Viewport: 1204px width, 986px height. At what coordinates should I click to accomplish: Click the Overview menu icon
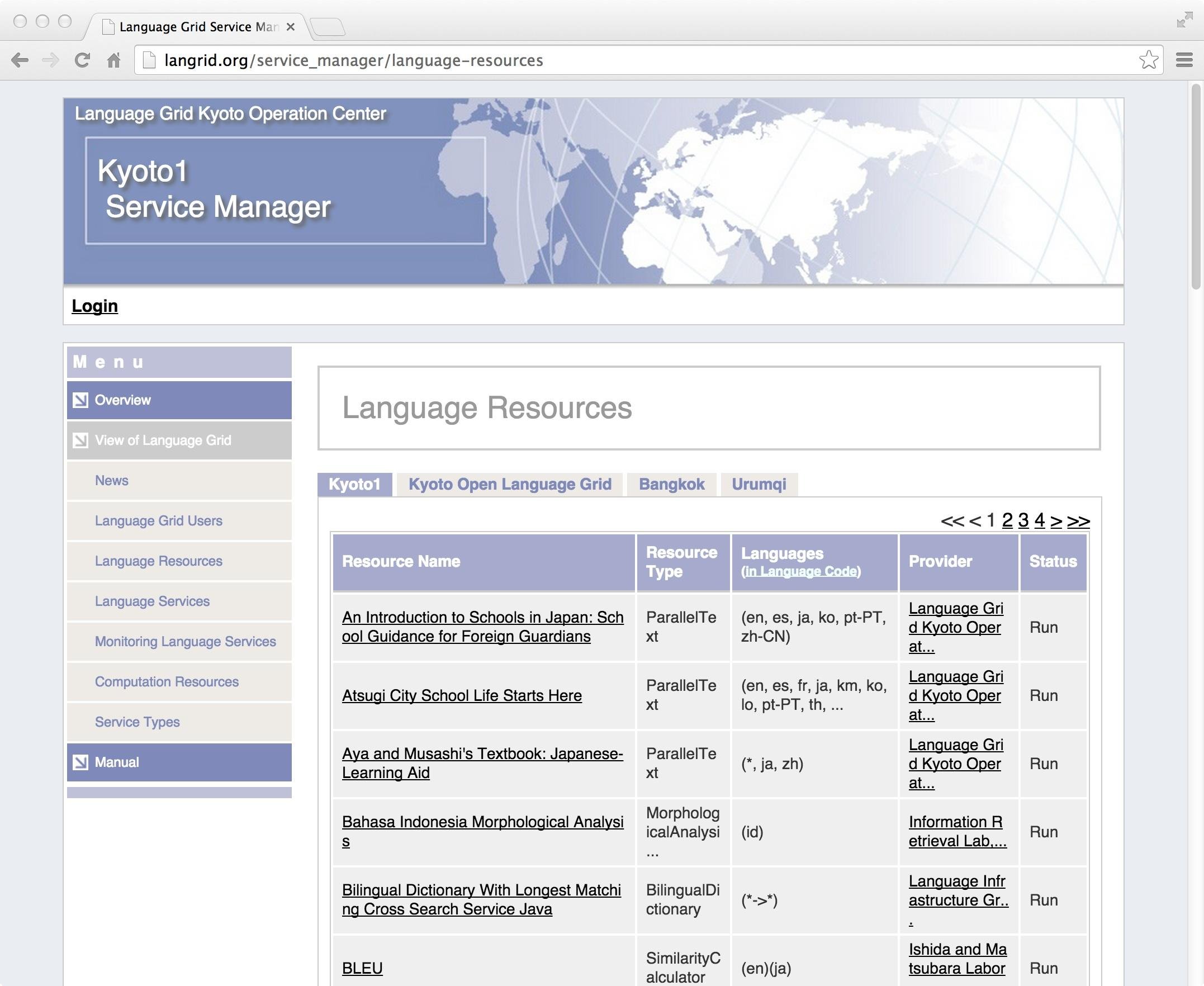(81, 399)
